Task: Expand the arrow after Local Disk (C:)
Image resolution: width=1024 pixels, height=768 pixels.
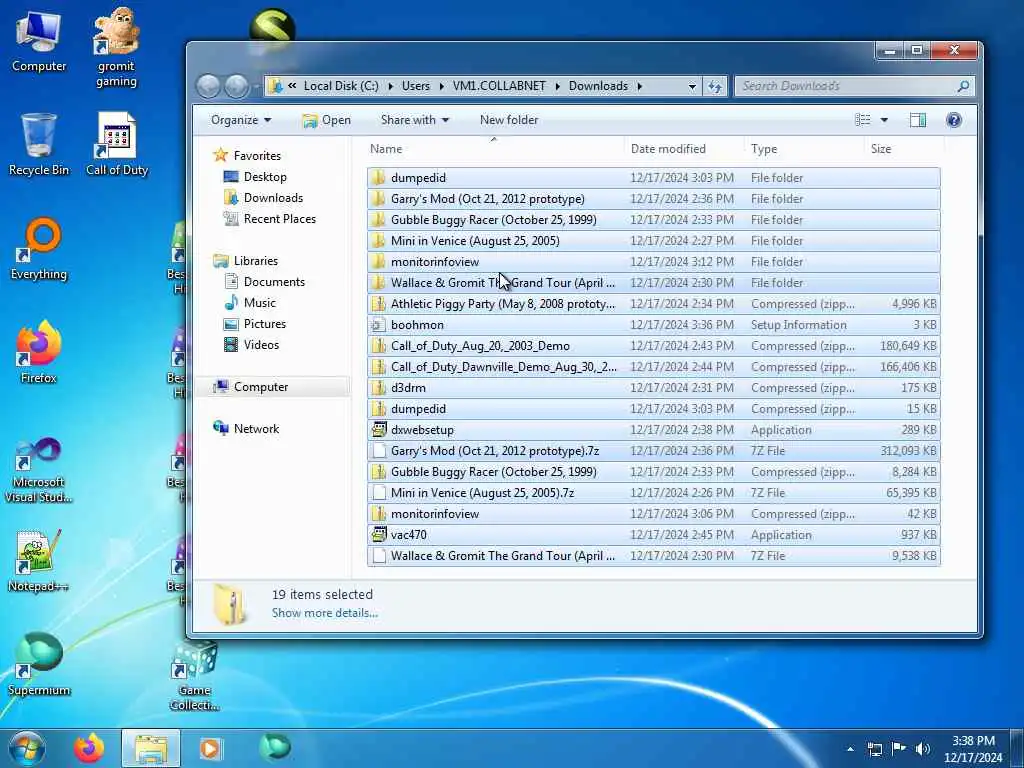Action: pyautogui.click(x=391, y=86)
